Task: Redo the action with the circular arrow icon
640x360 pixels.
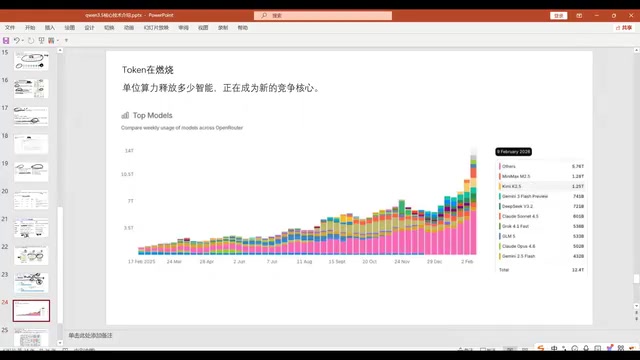Action: click(x=31, y=40)
